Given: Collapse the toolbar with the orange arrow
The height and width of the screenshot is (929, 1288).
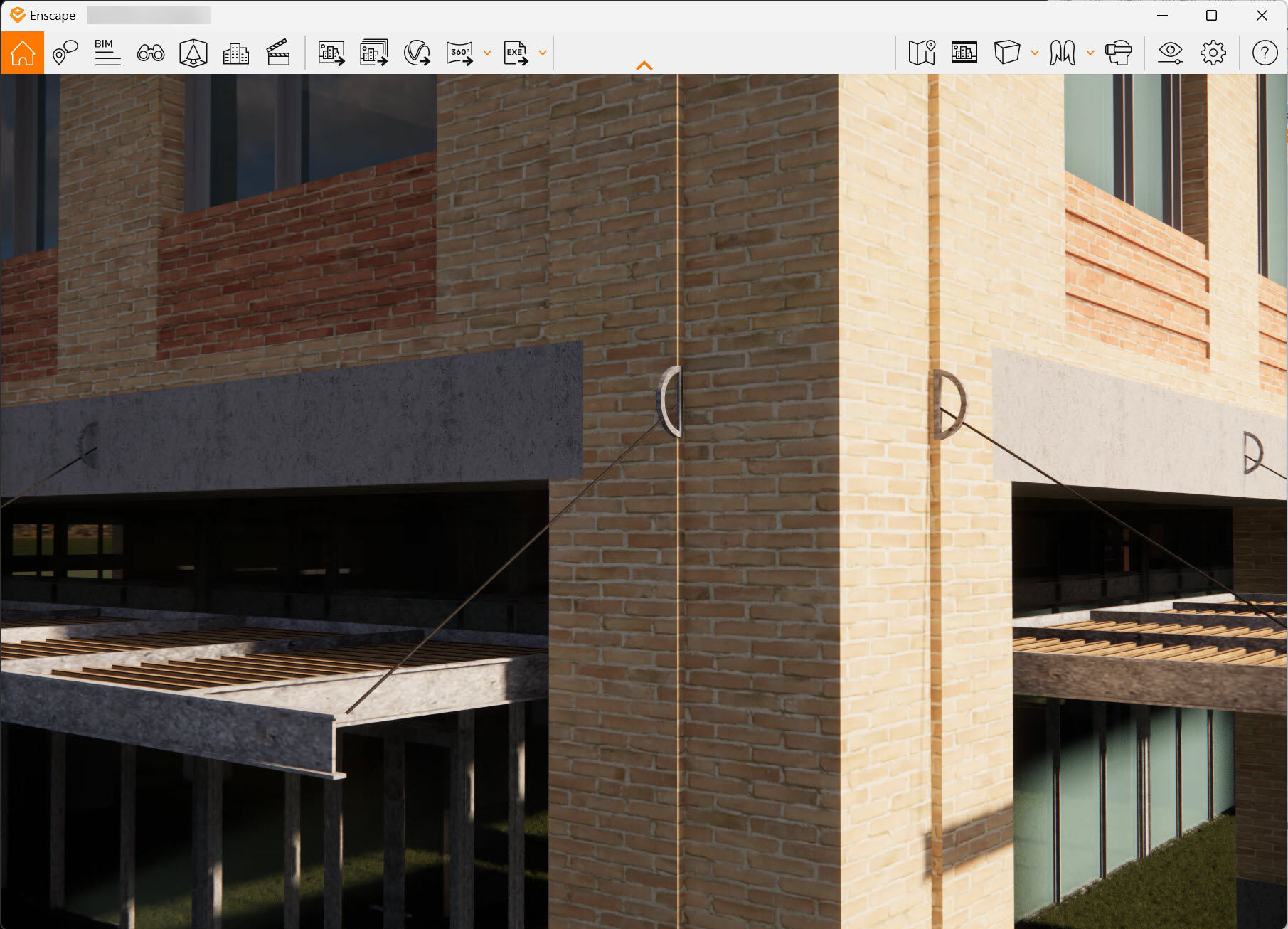Looking at the screenshot, I should pyautogui.click(x=644, y=65).
